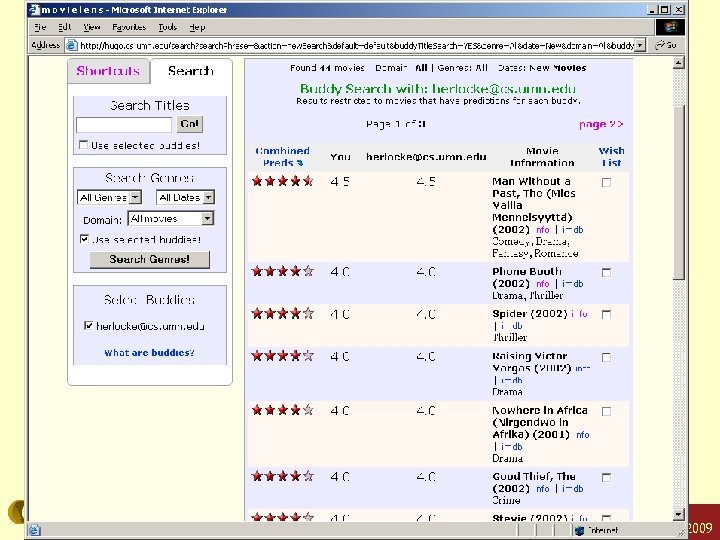Viewport: 720px width, 540px height.
Task: Open info link for Phone Booth
Action: (x=542, y=284)
